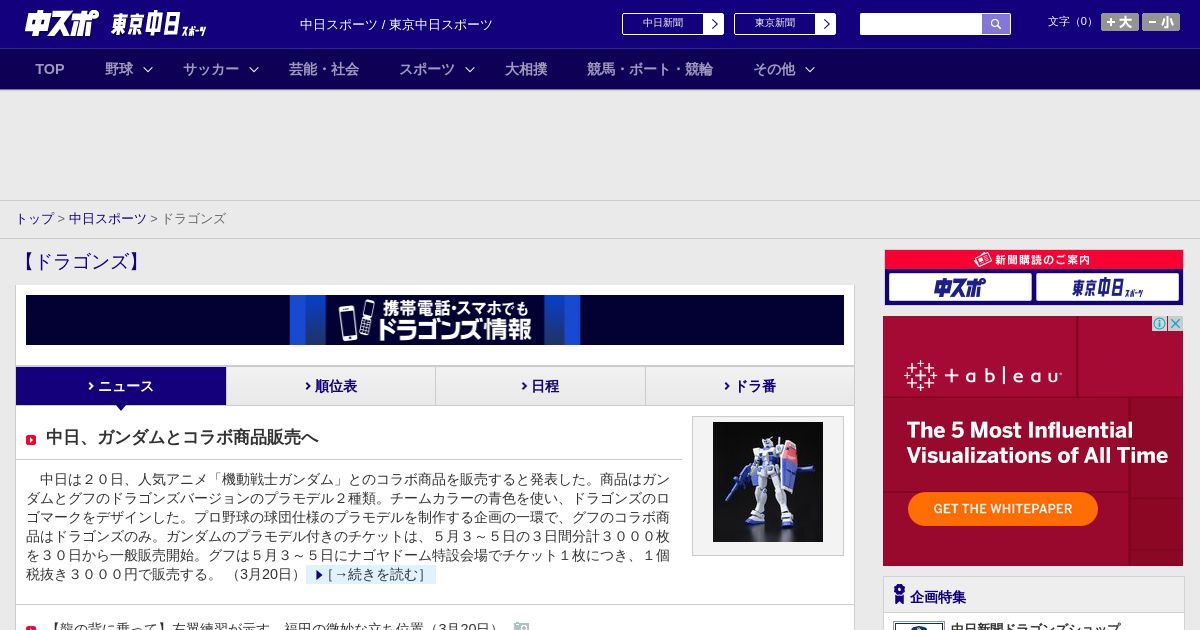Switch to the 順位表 tab
This screenshot has width=1200, height=630.
331,386
